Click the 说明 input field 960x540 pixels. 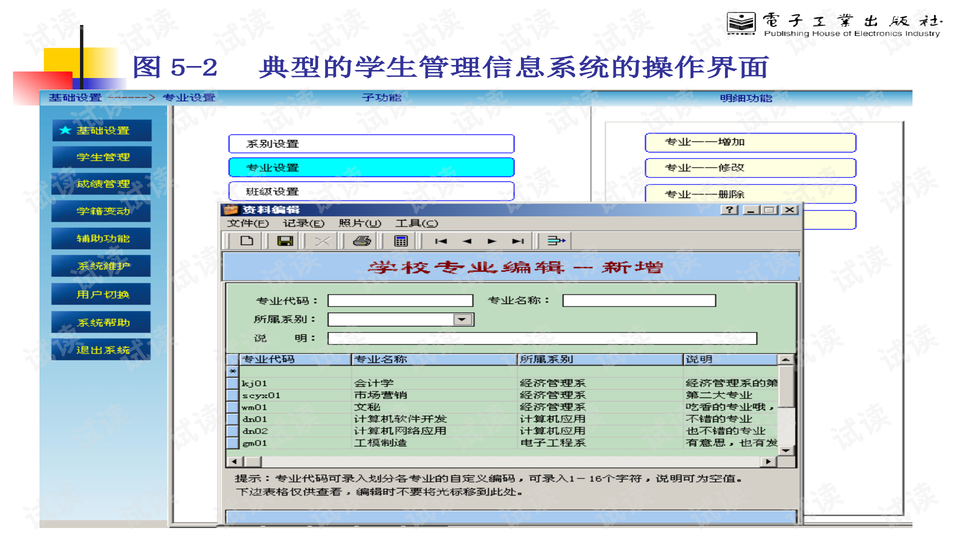click(x=542, y=339)
